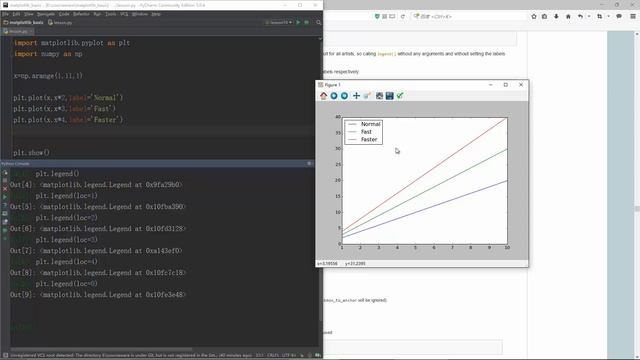Click the Out[9] console output line

98,294
